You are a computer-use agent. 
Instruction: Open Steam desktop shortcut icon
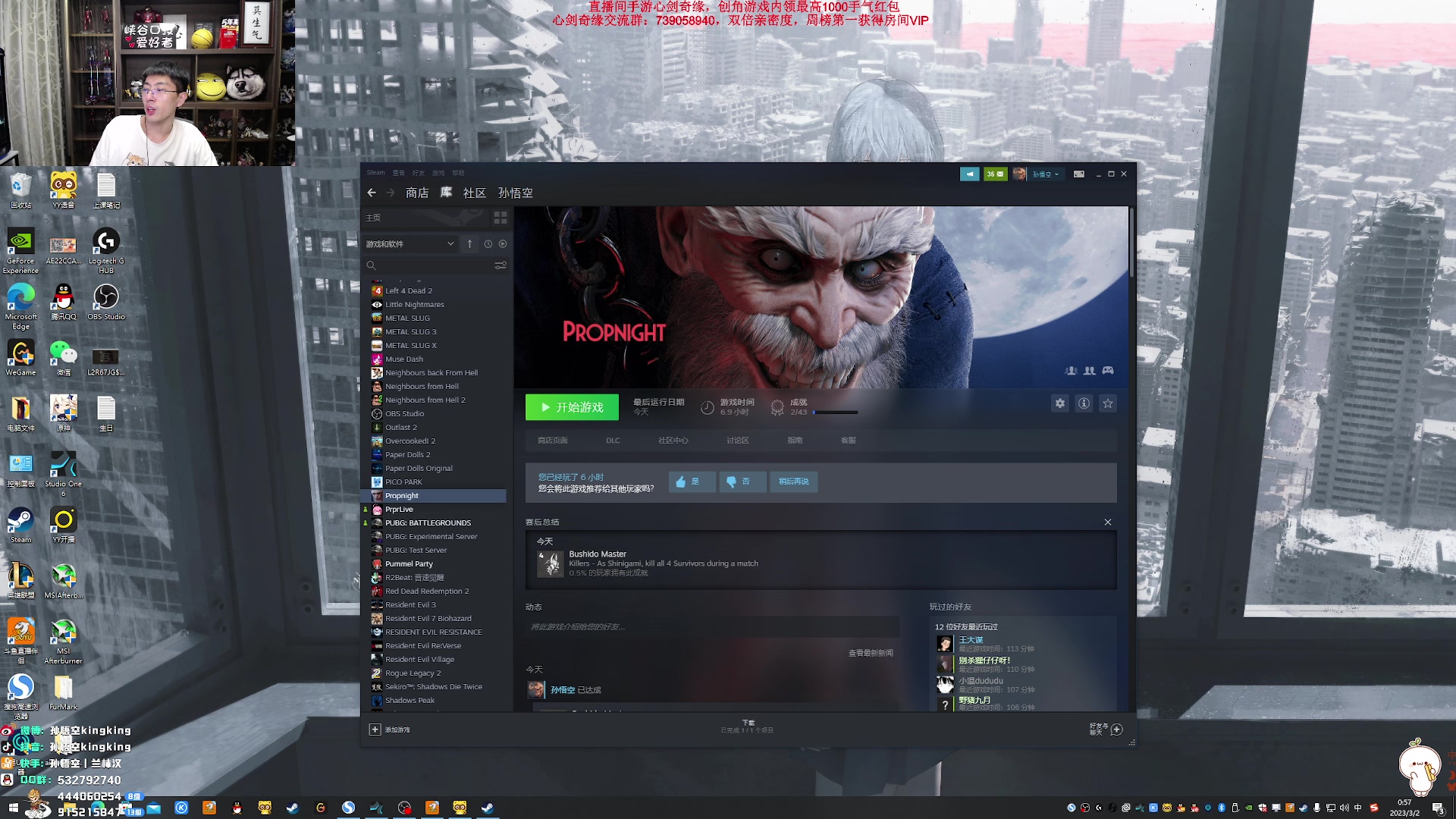coord(20,526)
